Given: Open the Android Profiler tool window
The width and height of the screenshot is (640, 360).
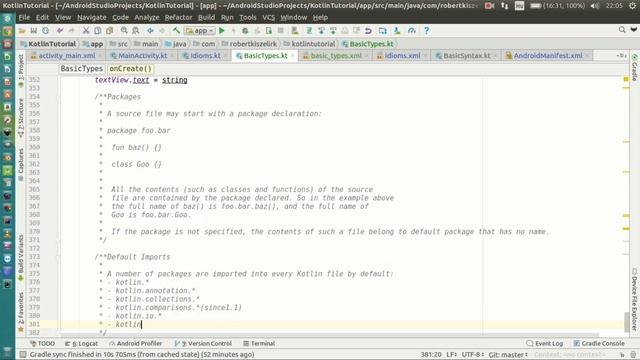Looking at the screenshot, I should pyautogui.click(x=136, y=344).
